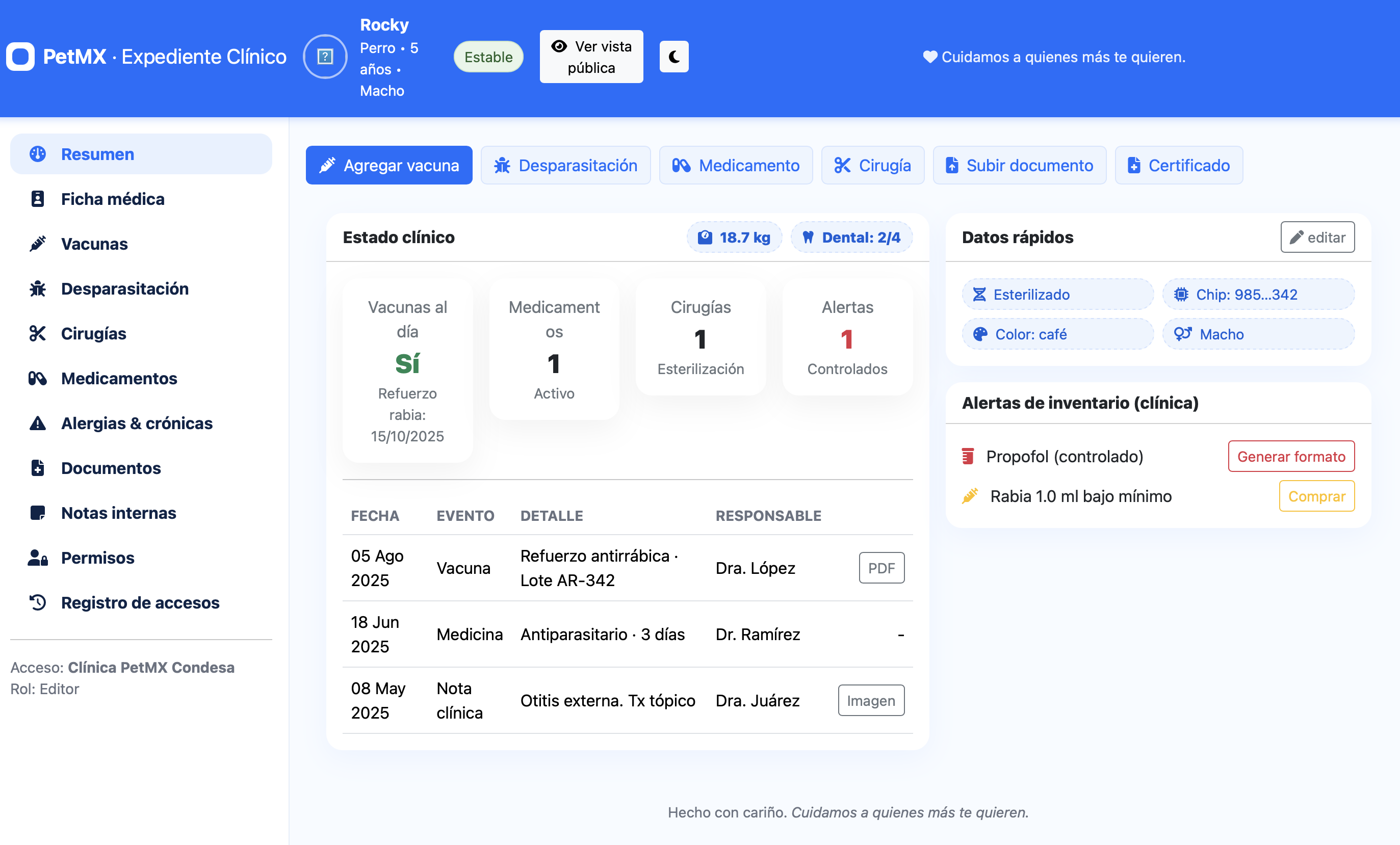Select the Vacunas syringe icon in sidebar
This screenshot has height=845, width=1400.
38,244
